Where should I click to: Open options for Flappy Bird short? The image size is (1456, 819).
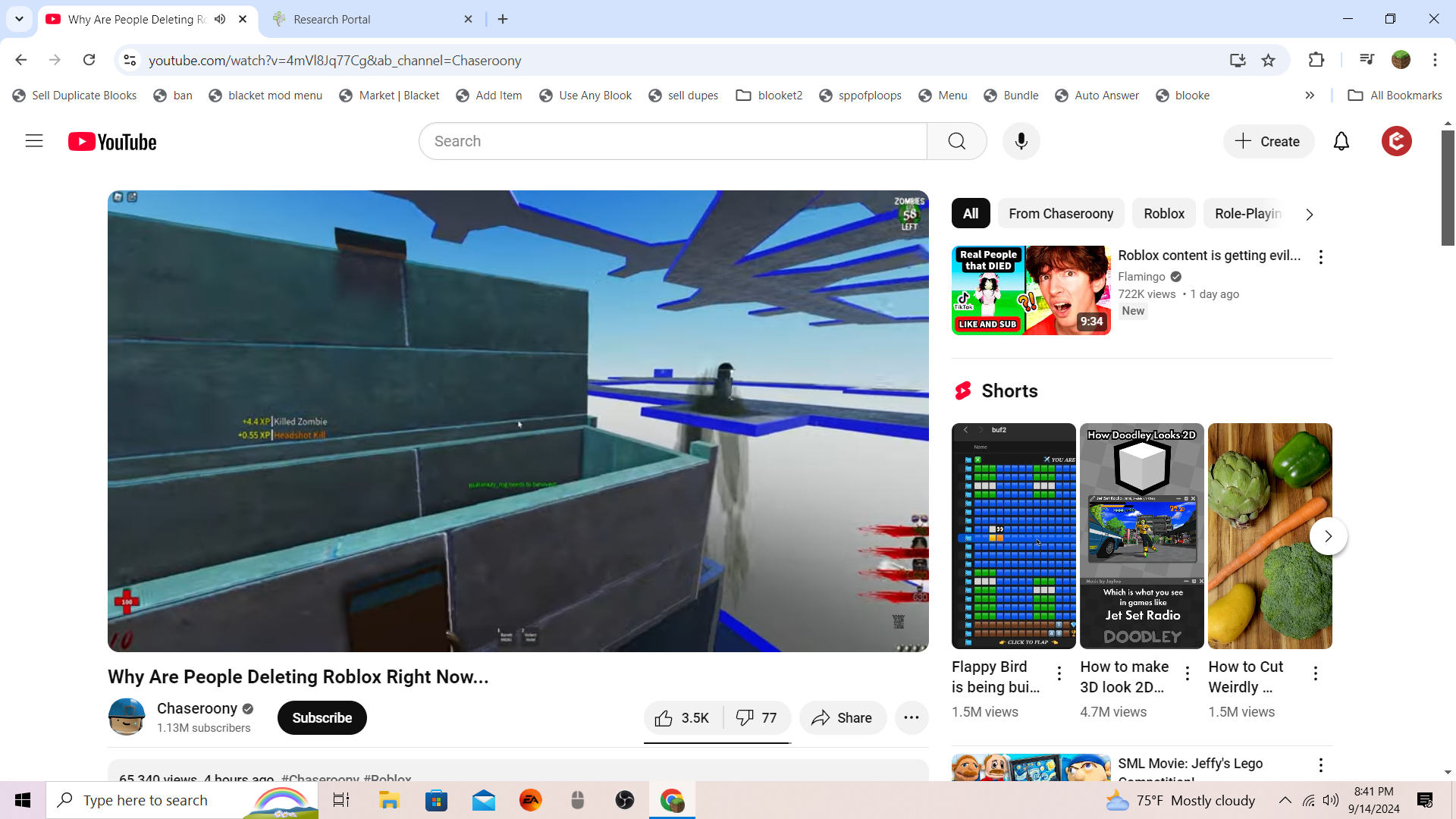[x=1059, y=673]
